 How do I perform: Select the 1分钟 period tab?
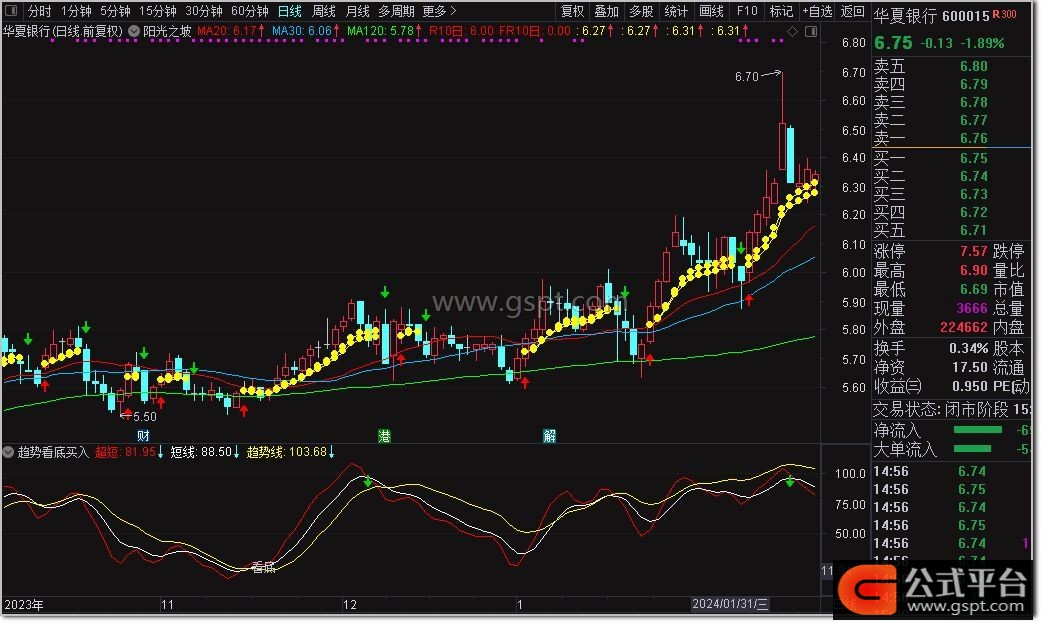(x=76, y=11)
